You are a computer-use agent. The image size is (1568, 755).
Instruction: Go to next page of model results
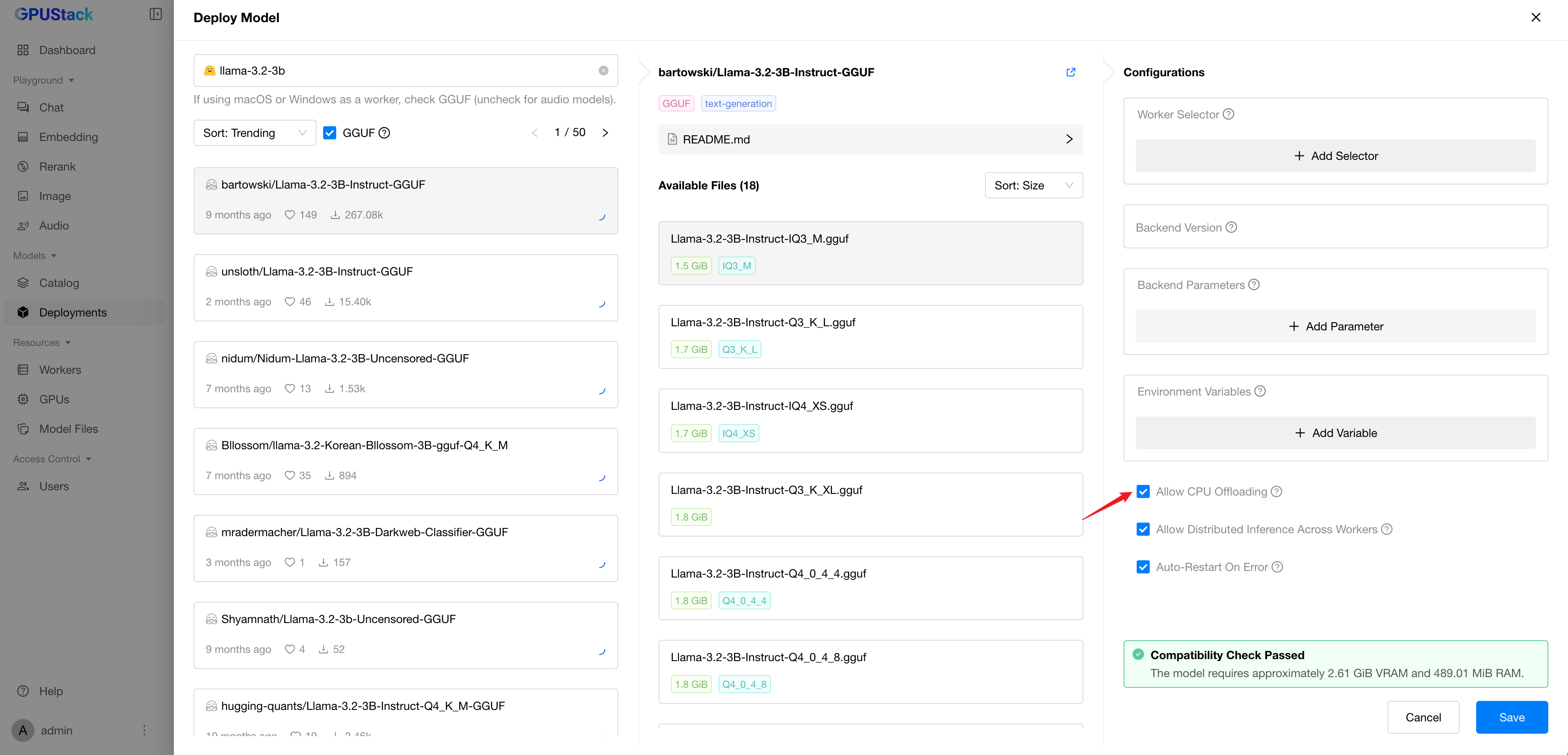click(605, 133)
